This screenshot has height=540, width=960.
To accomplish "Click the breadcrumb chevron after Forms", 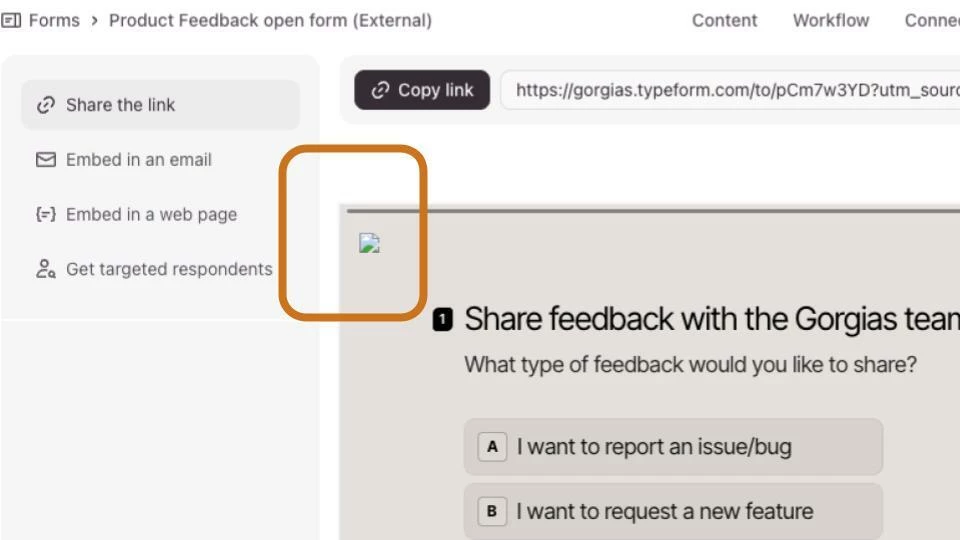I will pos(94,20).
